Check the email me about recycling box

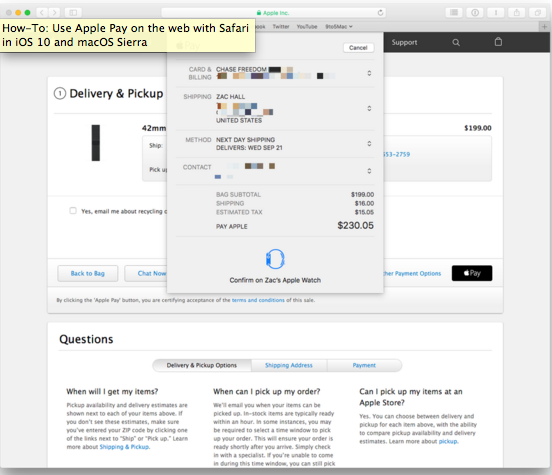coord(73,211)
